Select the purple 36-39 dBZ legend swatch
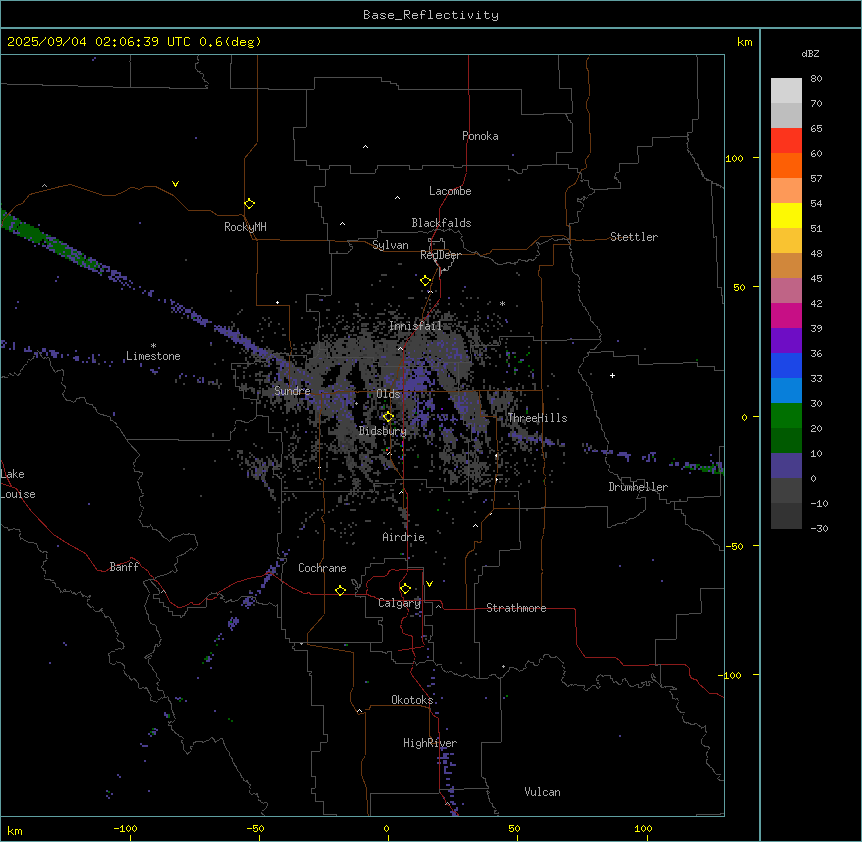This screenshot has width=862, height=842. [x=786, y=341]
